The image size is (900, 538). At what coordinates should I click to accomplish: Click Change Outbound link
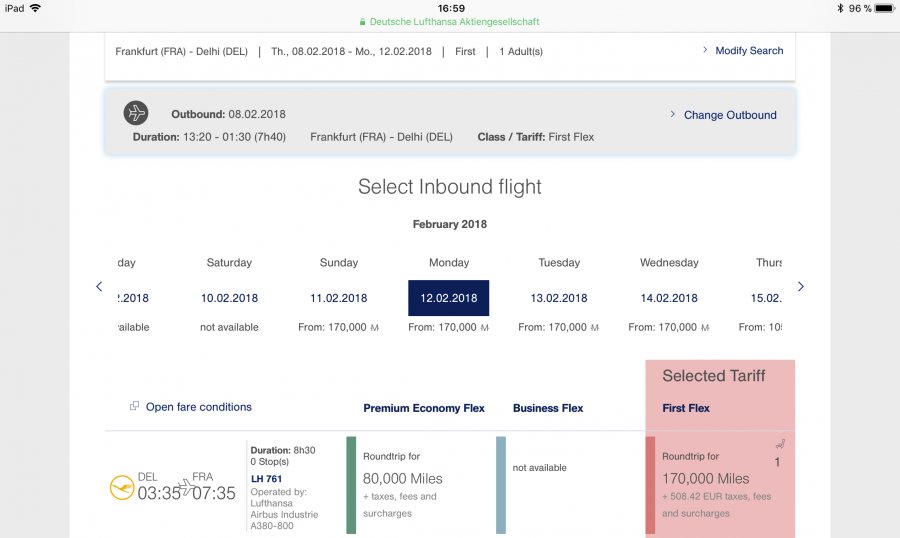729,115
